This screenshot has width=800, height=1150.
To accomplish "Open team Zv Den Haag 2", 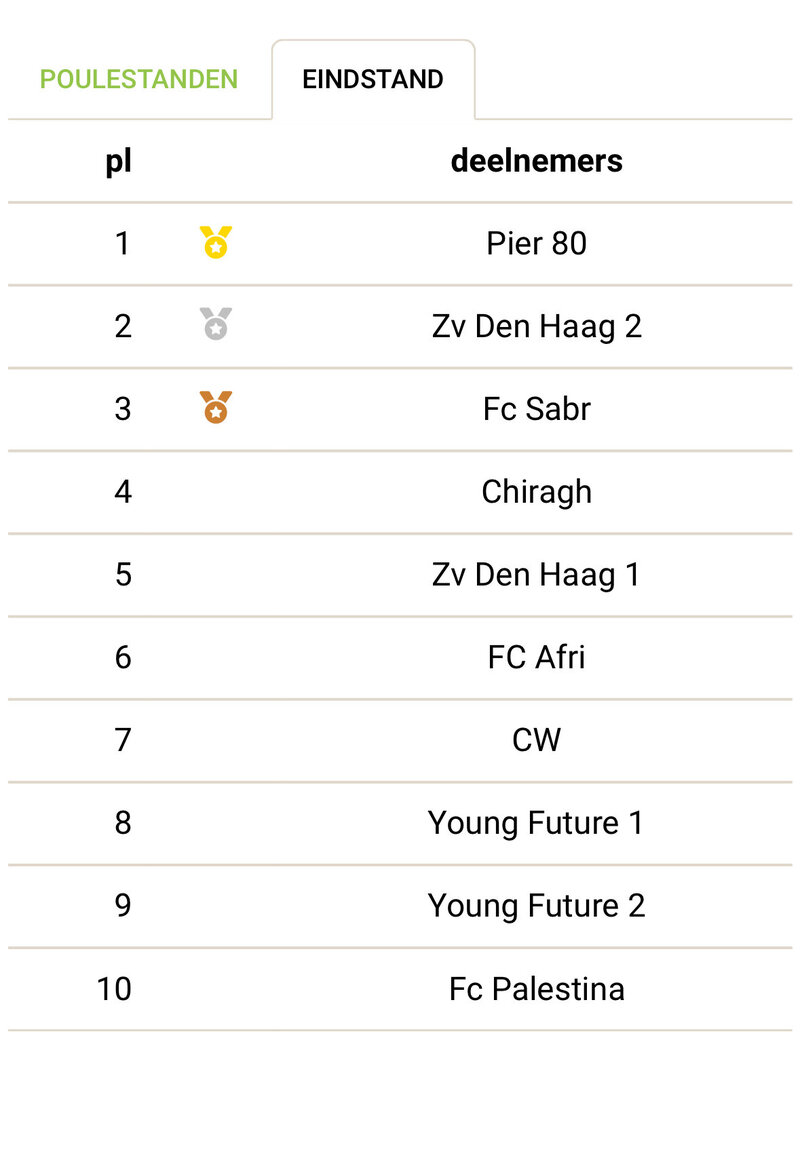I will [537, 326].
